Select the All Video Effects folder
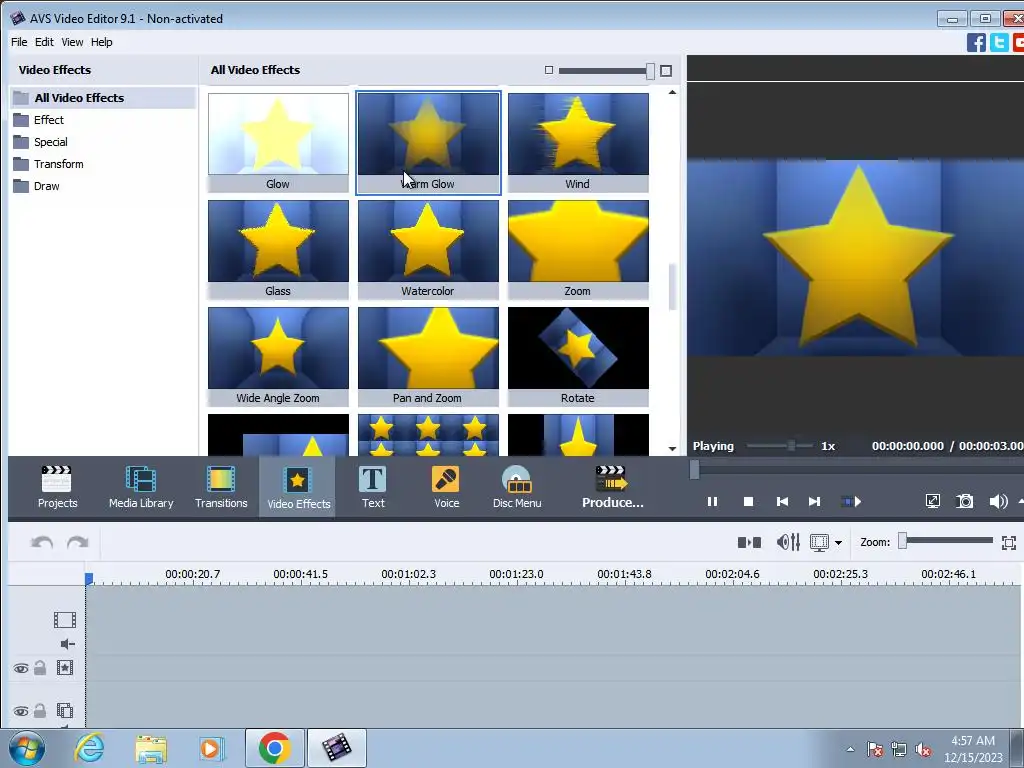This screenshot has width=1024, height=768. 103,98
